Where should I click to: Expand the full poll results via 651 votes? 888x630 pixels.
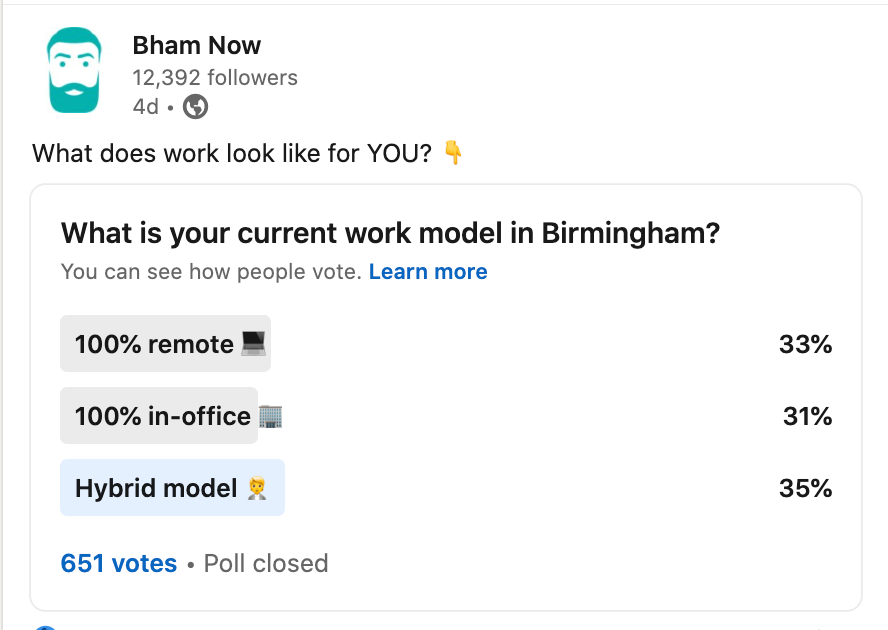[119, 563]
